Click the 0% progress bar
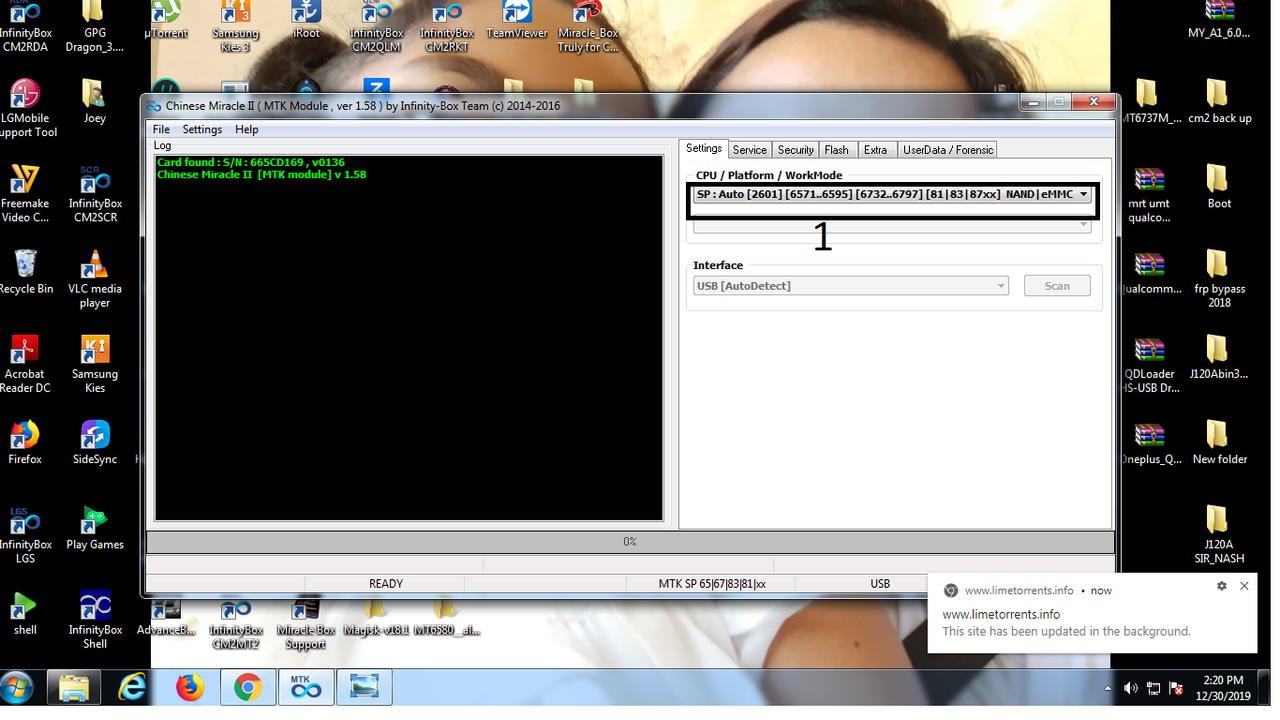The width and height of the screenshot is (1280, 720). pos(630,542)
